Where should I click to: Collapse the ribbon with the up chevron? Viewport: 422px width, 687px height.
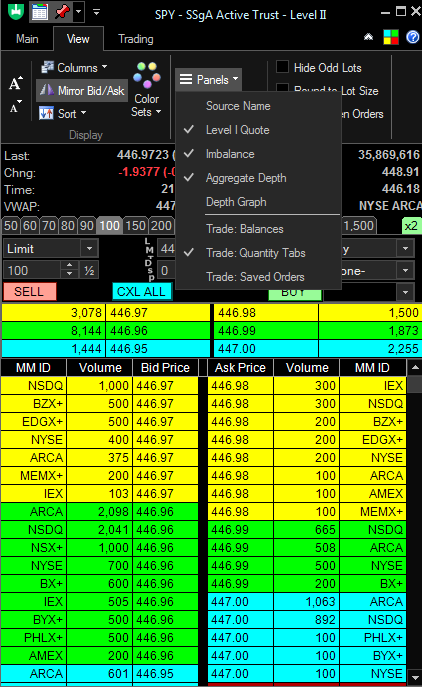click(x=369, y=37)
